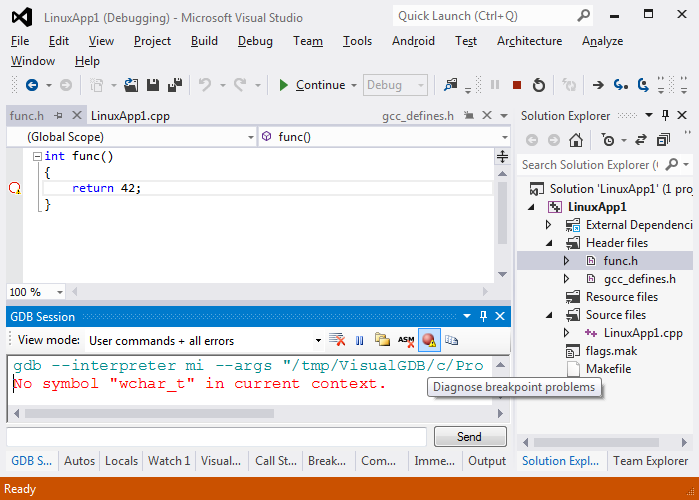Open the Debug menu
Image resolution: width=699 pixels, height=500 pixels.
pos(255,41)
